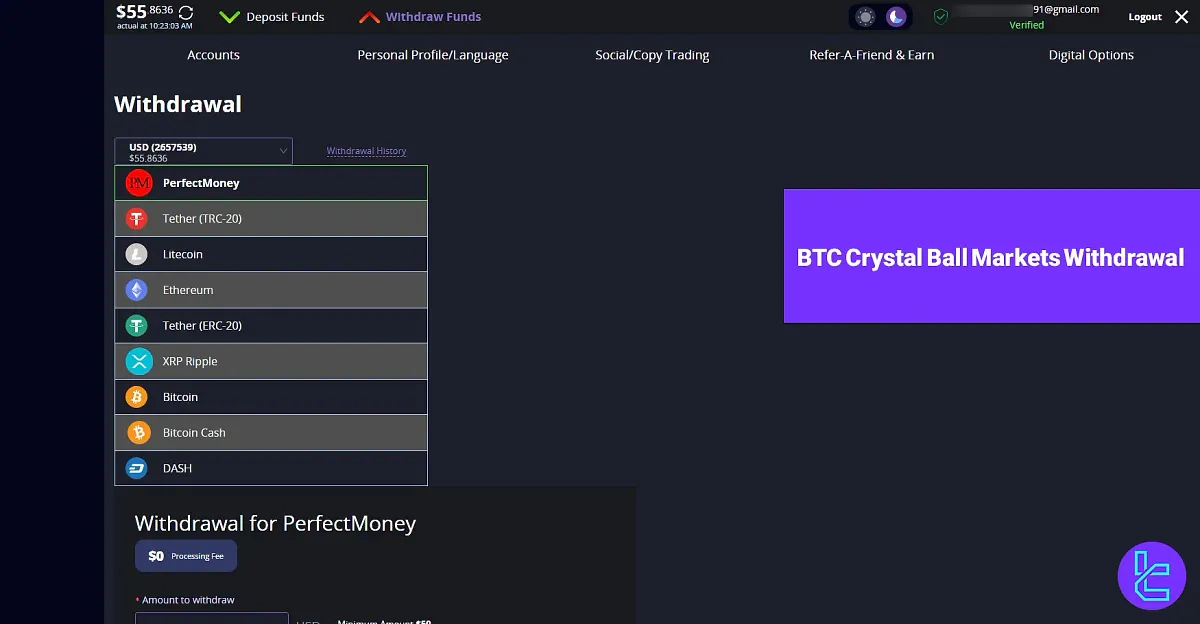1200x624 pixels.
Task: Open Refer-A-Friend & Earn
Action: click(871, 56)
